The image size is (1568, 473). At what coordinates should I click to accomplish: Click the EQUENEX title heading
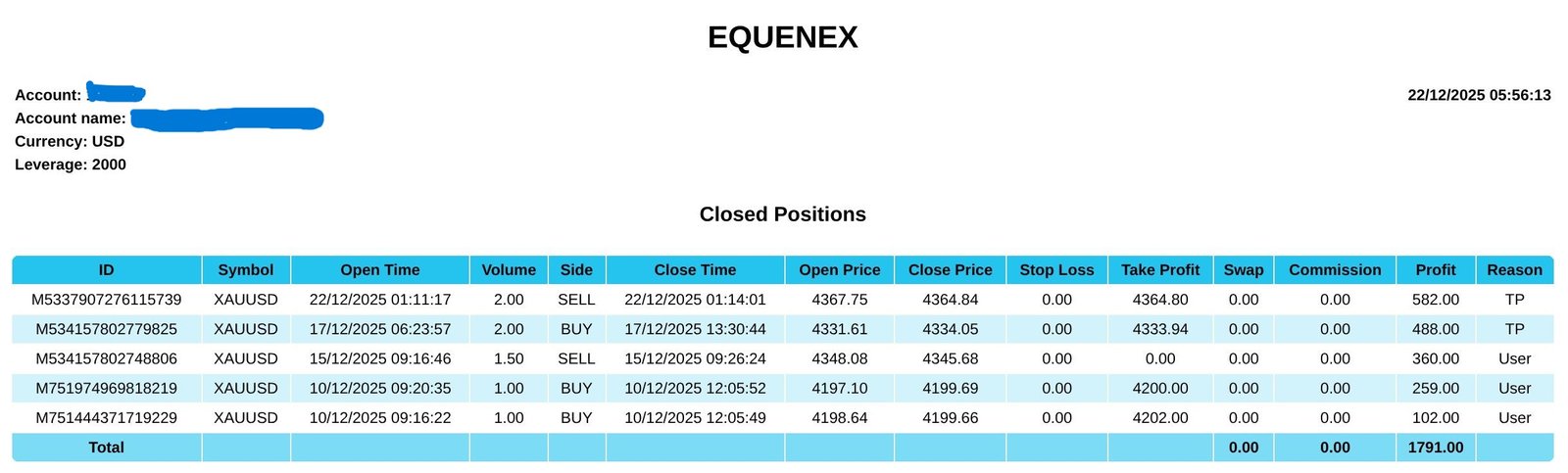coord(783,37)
